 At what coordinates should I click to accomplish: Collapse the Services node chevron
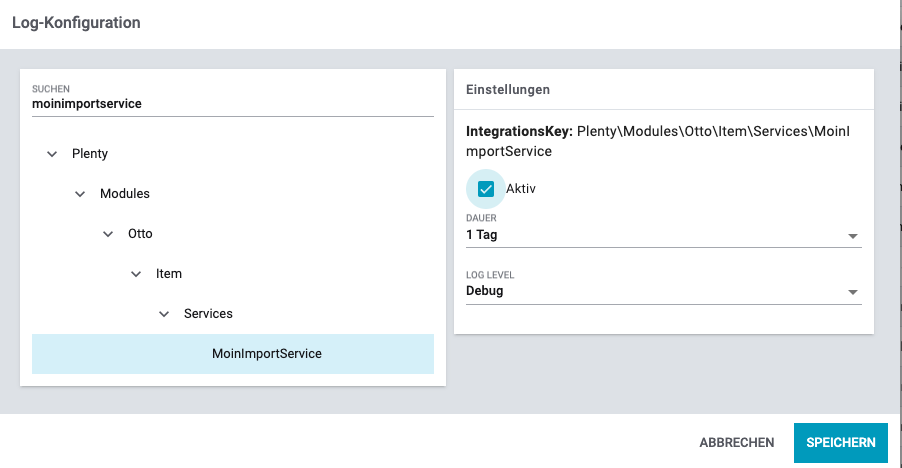click(x=164, y=314)
